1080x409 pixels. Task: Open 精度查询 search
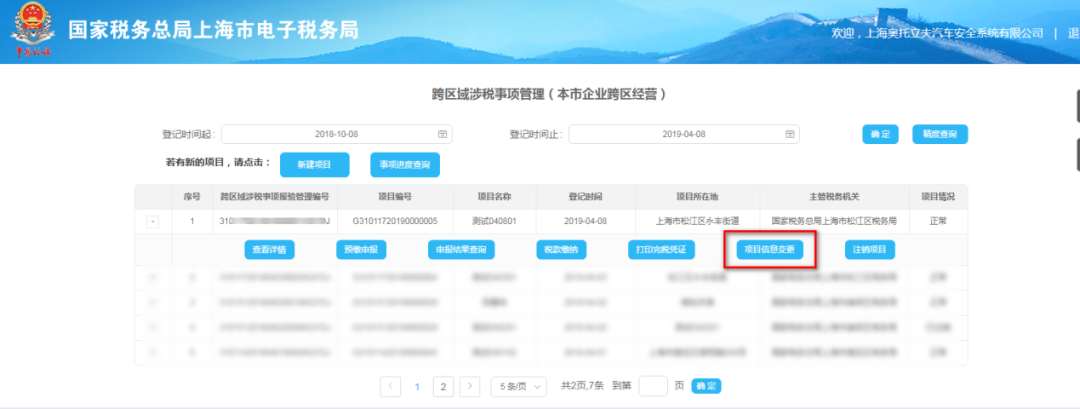[x=940, y=134]
